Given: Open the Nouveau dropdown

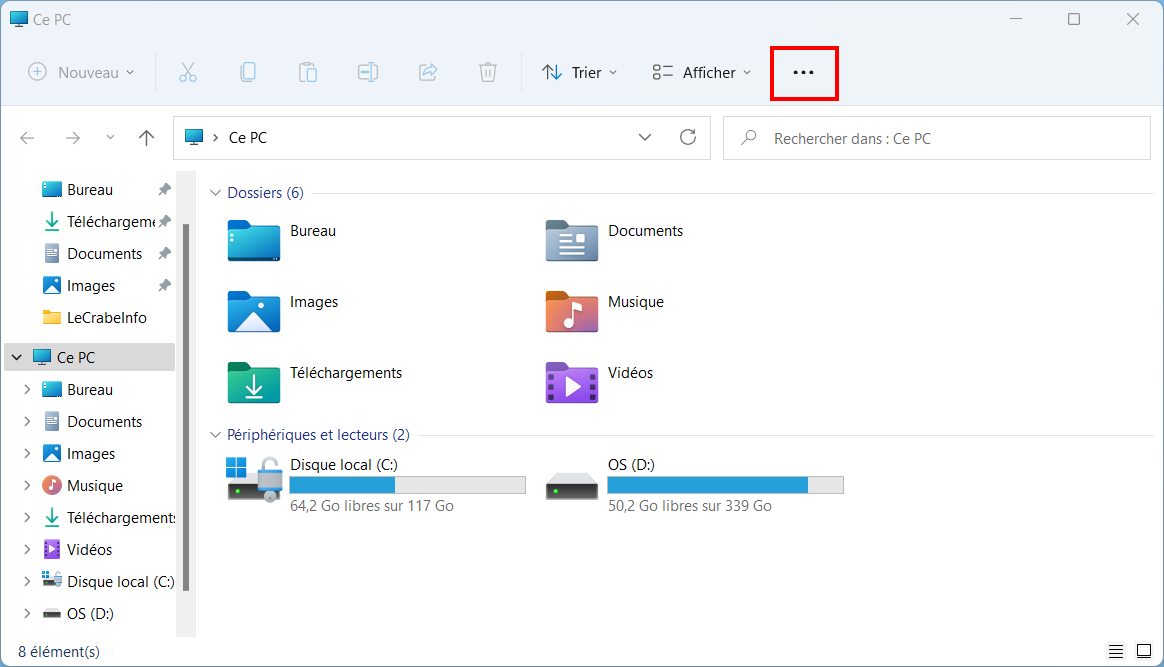Looking at the screenshot, I should pos(82,73).
